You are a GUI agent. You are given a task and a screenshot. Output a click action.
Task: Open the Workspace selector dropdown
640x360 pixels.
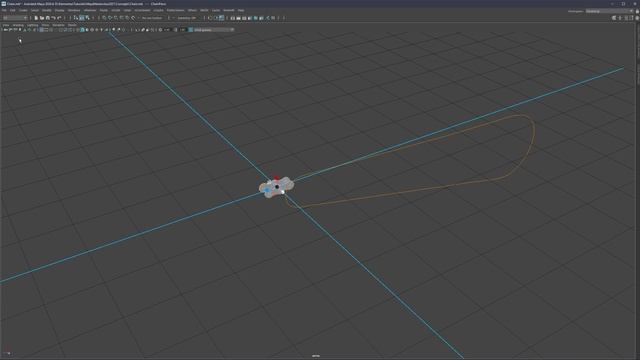[609, 11]
